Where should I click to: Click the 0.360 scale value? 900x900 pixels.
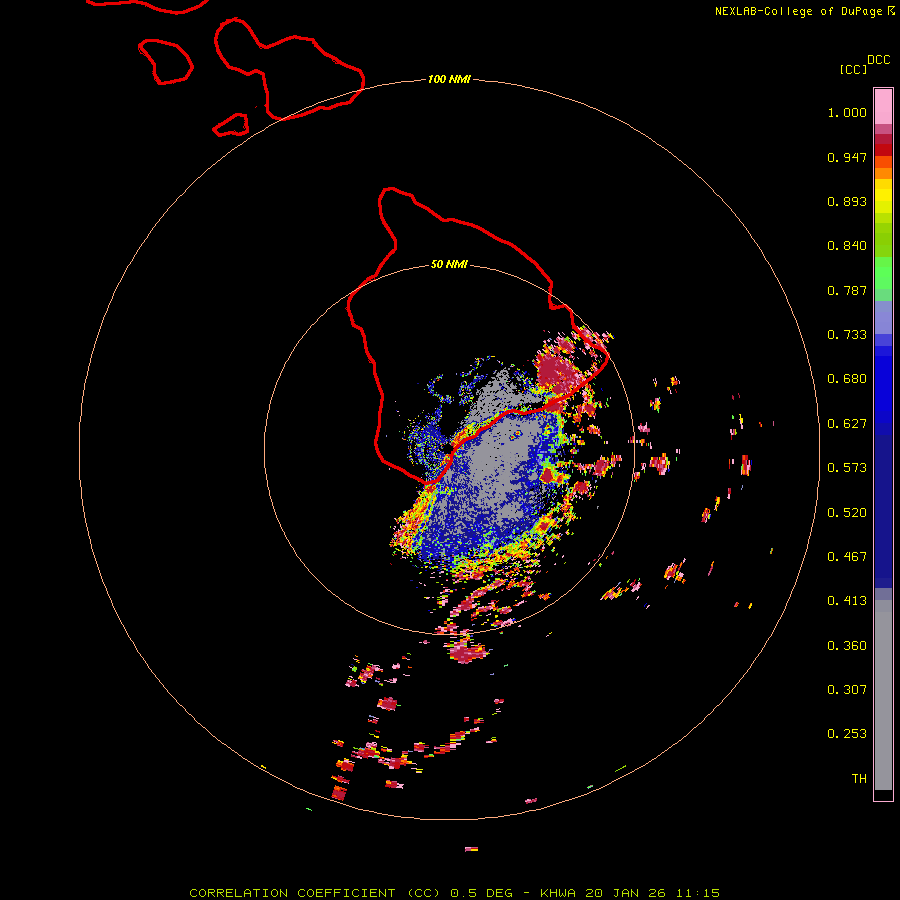point(847,646)
